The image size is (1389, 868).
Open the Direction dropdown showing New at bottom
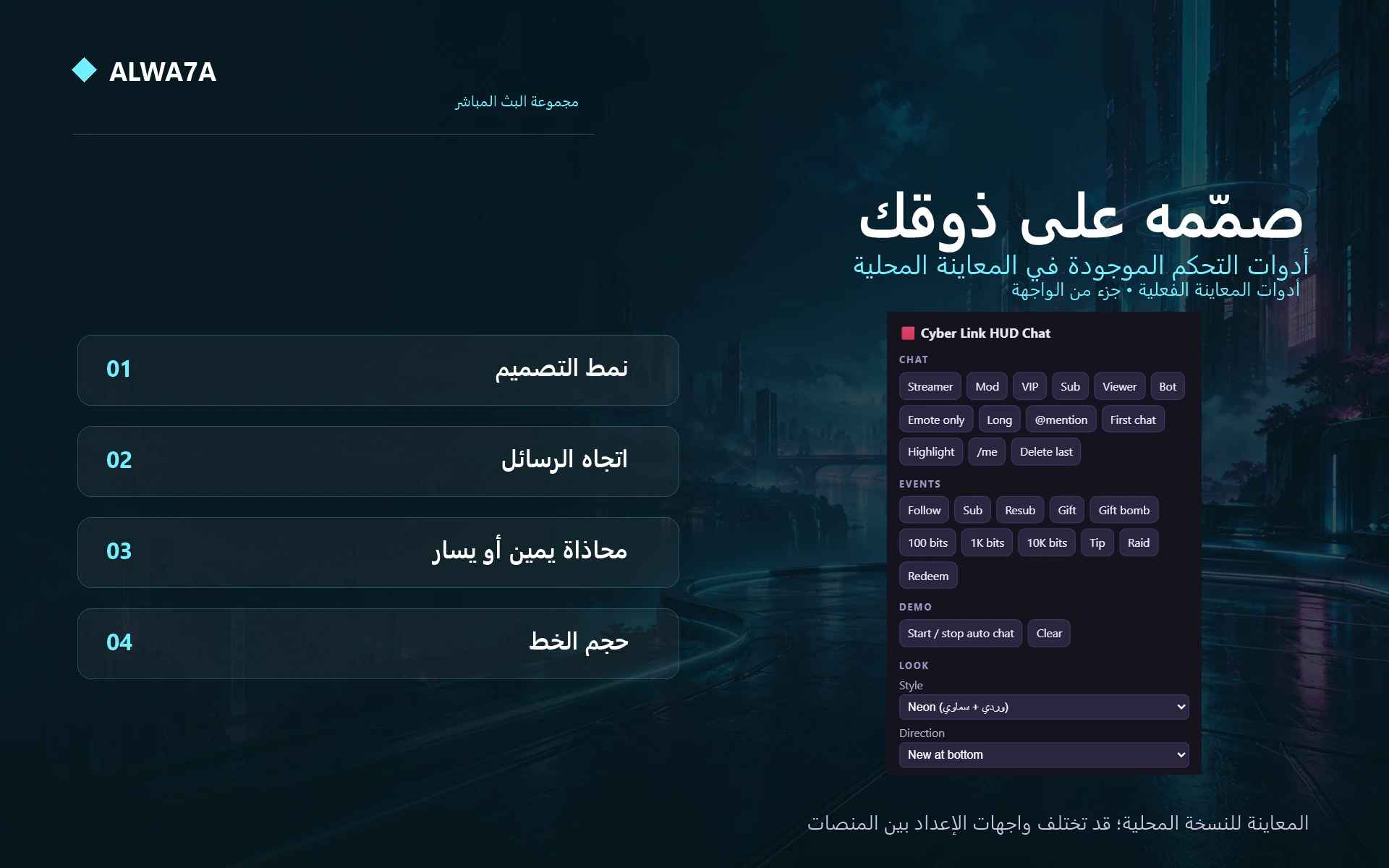point(1044,754)
